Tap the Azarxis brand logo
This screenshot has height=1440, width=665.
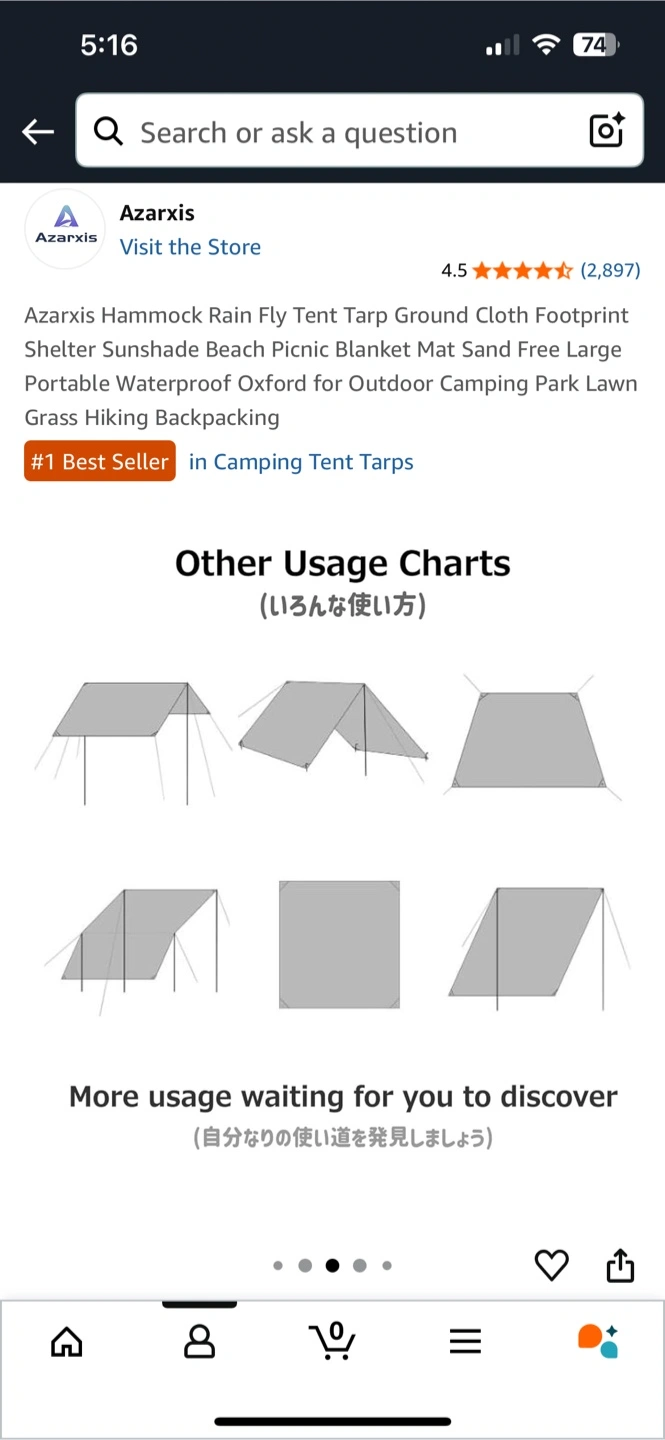pos(65,228)
